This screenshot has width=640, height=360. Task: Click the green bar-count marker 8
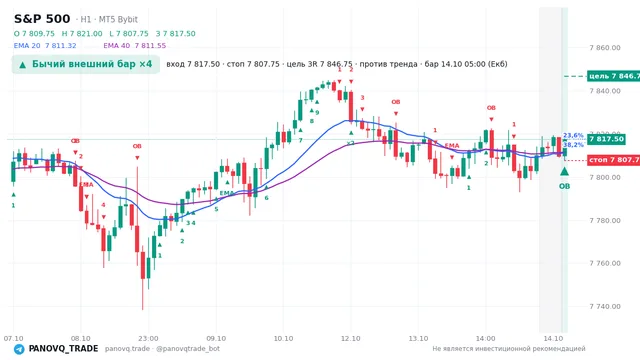(x=311, y=121)
